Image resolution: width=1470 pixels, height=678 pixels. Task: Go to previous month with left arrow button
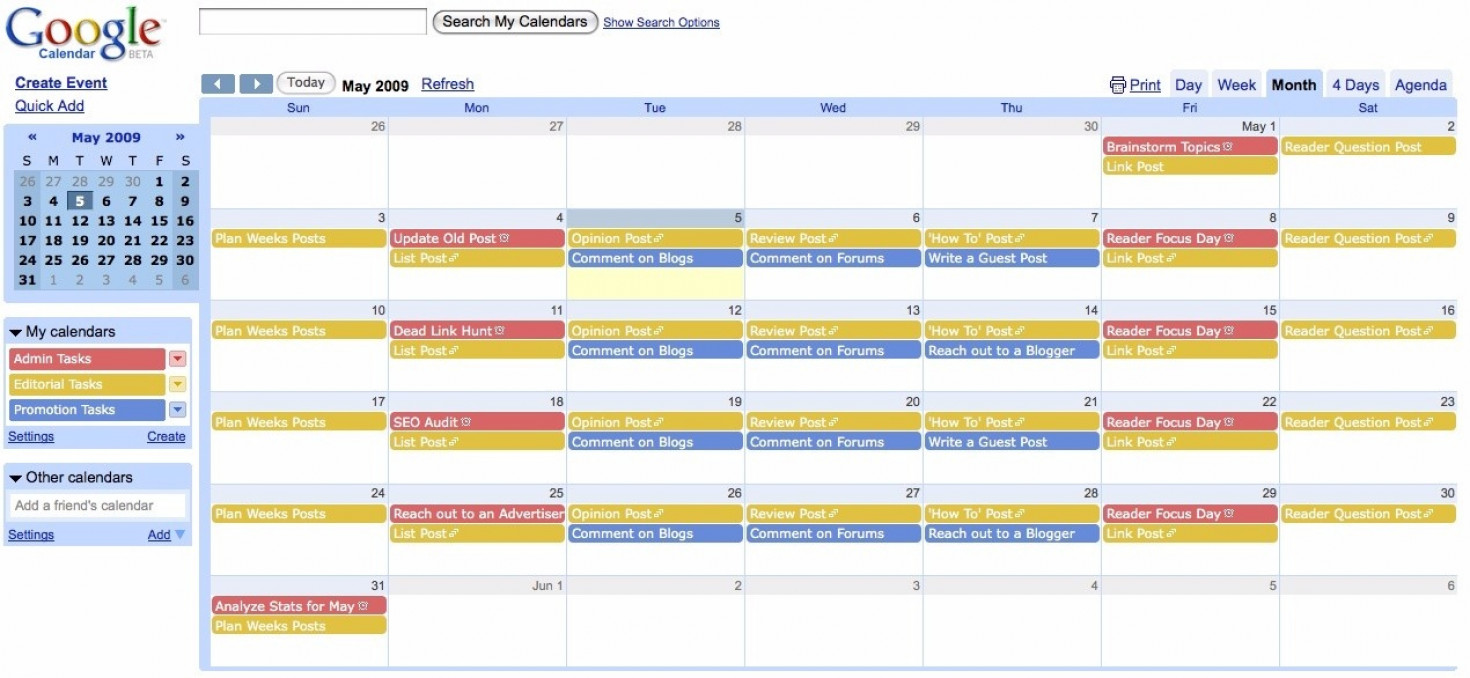(x=218, y=84)
